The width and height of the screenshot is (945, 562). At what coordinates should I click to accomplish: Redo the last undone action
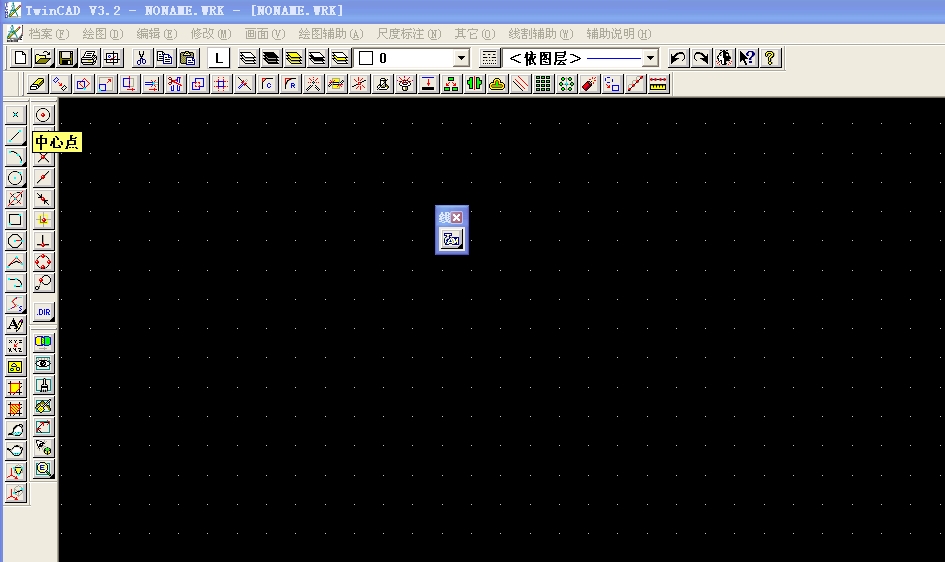click(x=701, y=58)
